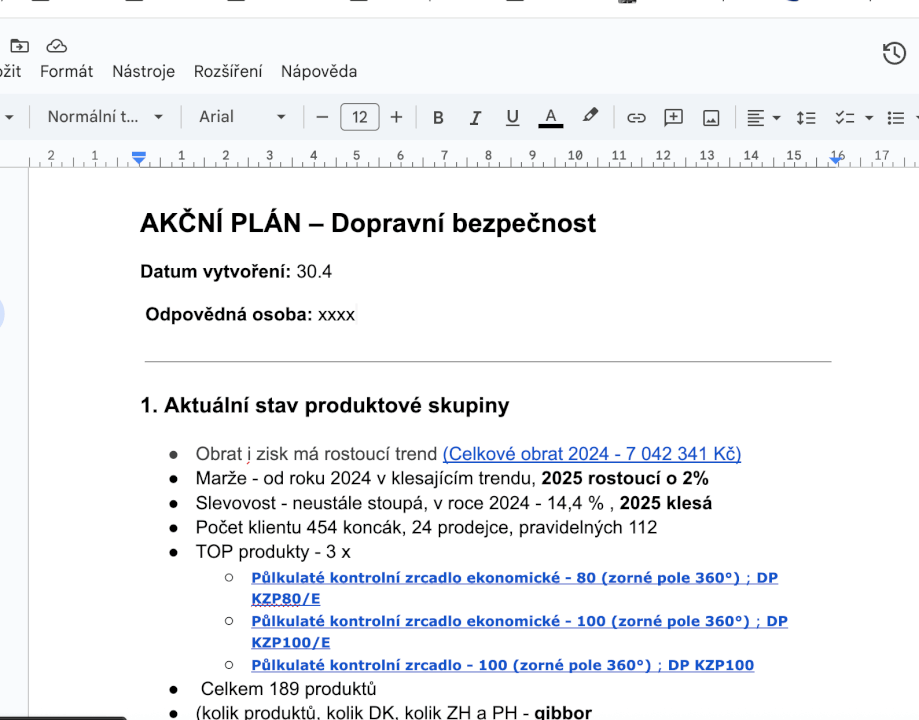The height and width of the screenshot is (720, 919).
Task: Open the line spacing dropdown
Action: click(x=806, y=117)
